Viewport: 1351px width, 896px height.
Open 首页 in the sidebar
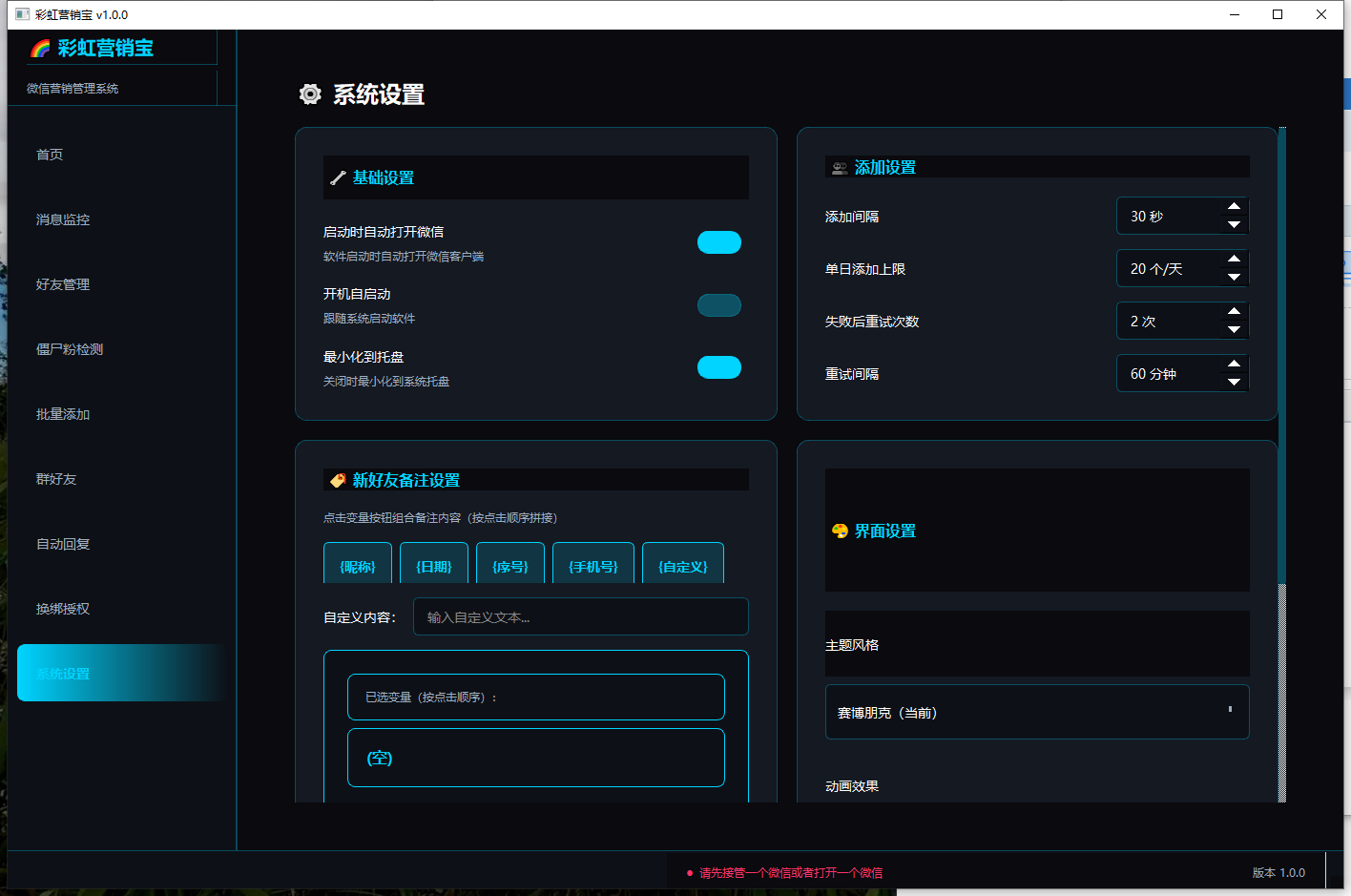[121, 155]
